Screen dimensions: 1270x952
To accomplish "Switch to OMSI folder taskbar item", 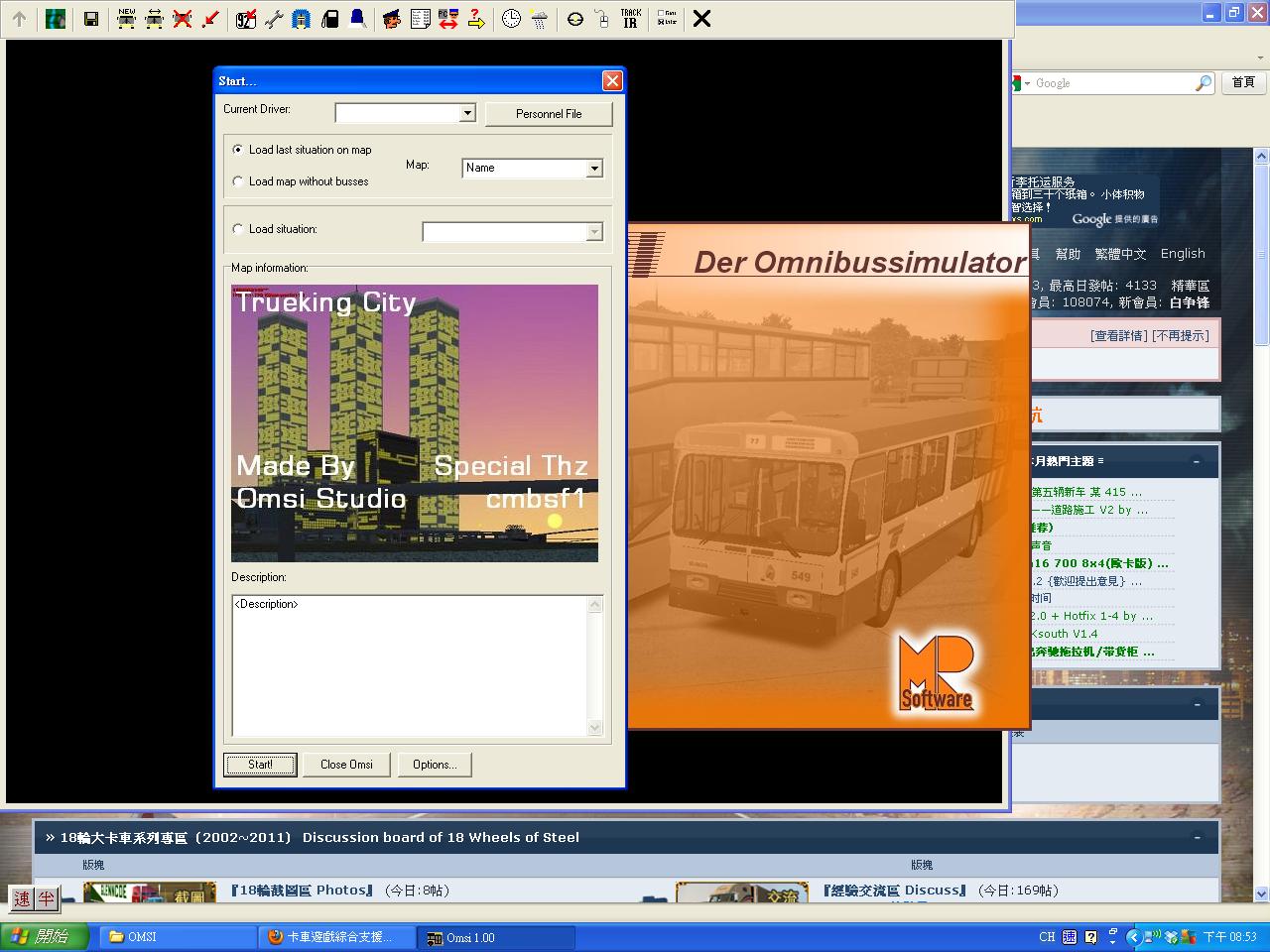I will pos(179,937).
